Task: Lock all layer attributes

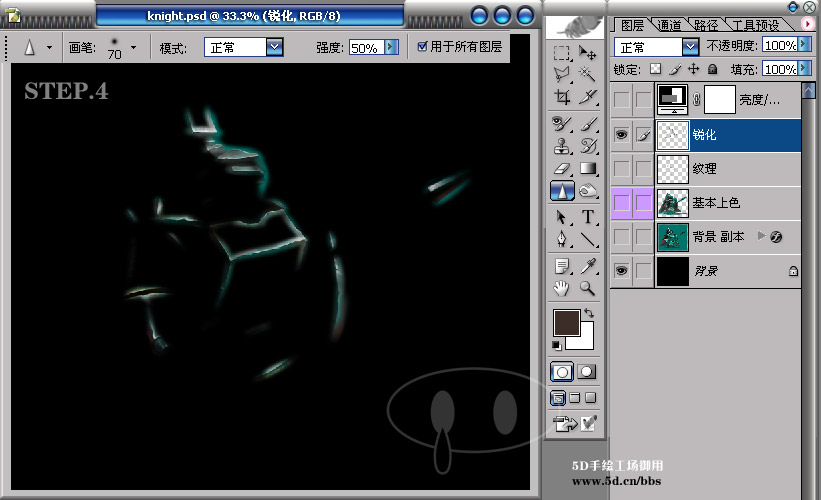Action: pos(712,69)
